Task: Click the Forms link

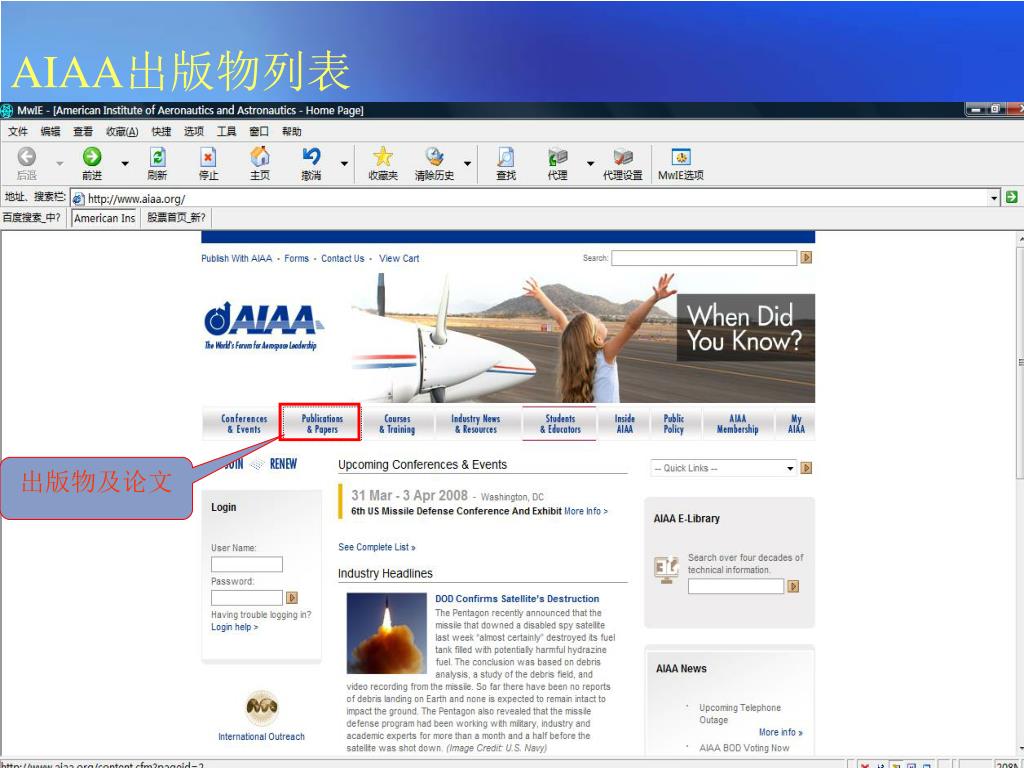Action: tap(296, 259)
